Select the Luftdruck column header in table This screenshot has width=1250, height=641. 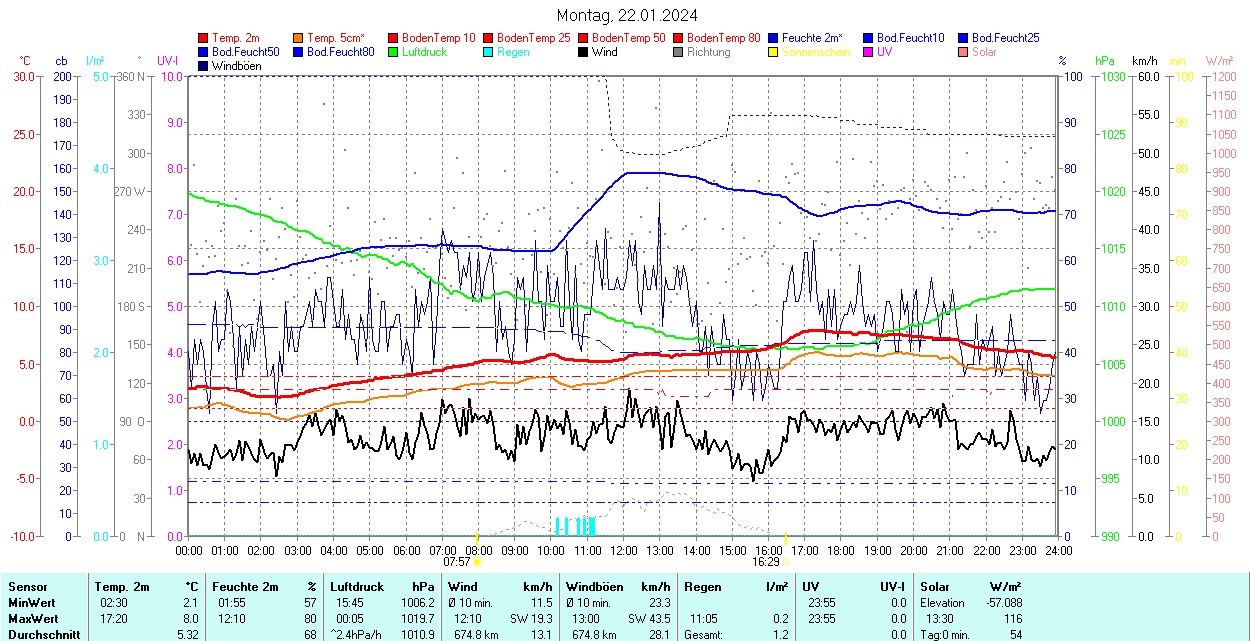click(x=357, y=587)
